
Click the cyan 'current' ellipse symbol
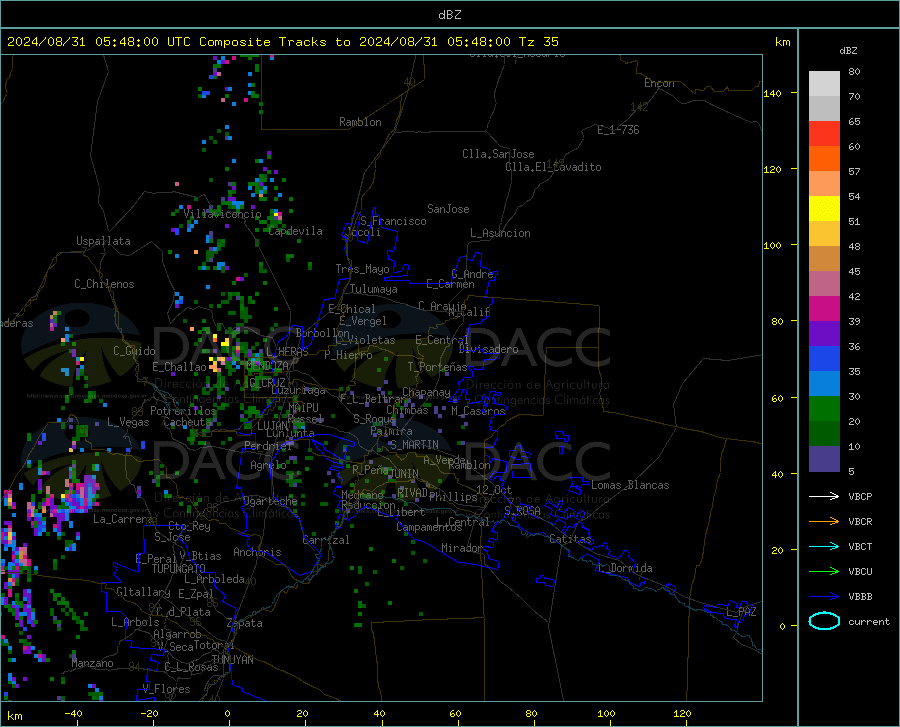coord(824,621)
